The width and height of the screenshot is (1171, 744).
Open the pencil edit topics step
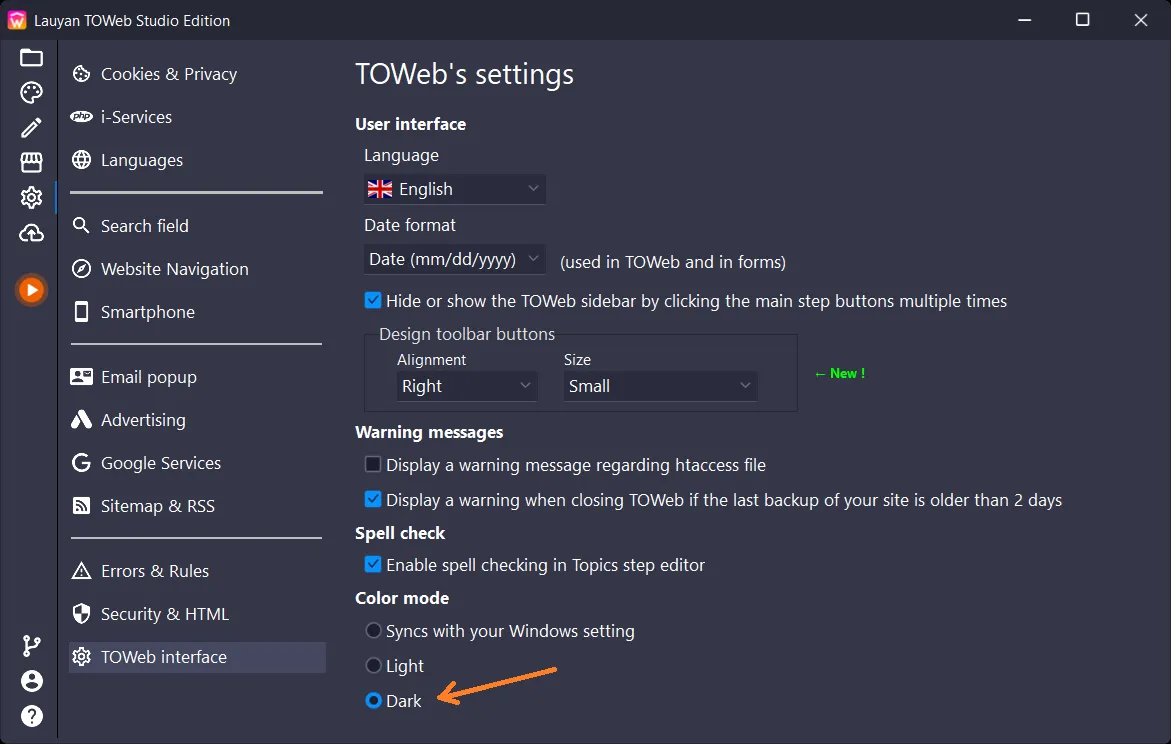tap(31, 128)
